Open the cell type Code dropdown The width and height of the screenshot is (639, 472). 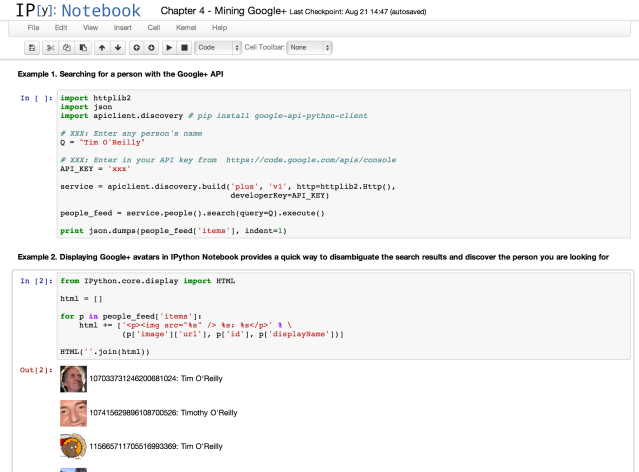pos(218,48)
